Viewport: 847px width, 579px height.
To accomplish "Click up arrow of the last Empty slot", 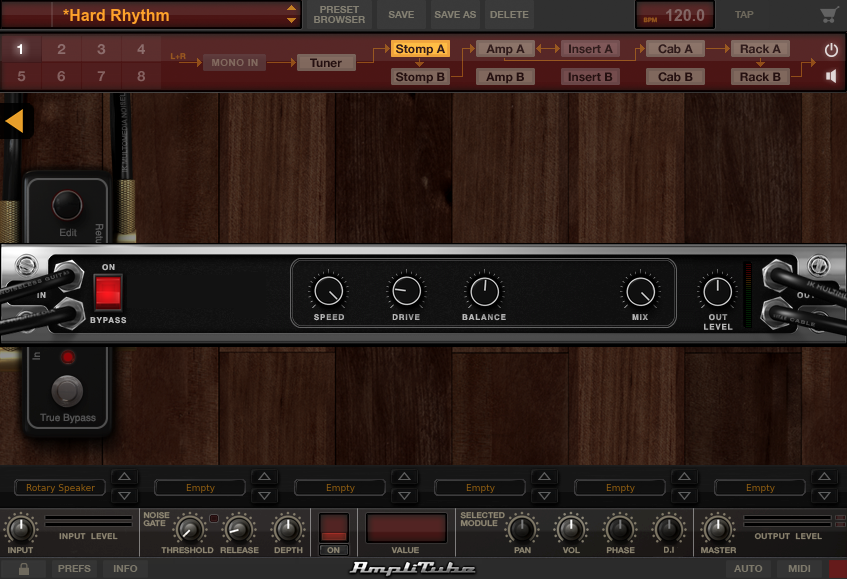I will tap(824, 476).
